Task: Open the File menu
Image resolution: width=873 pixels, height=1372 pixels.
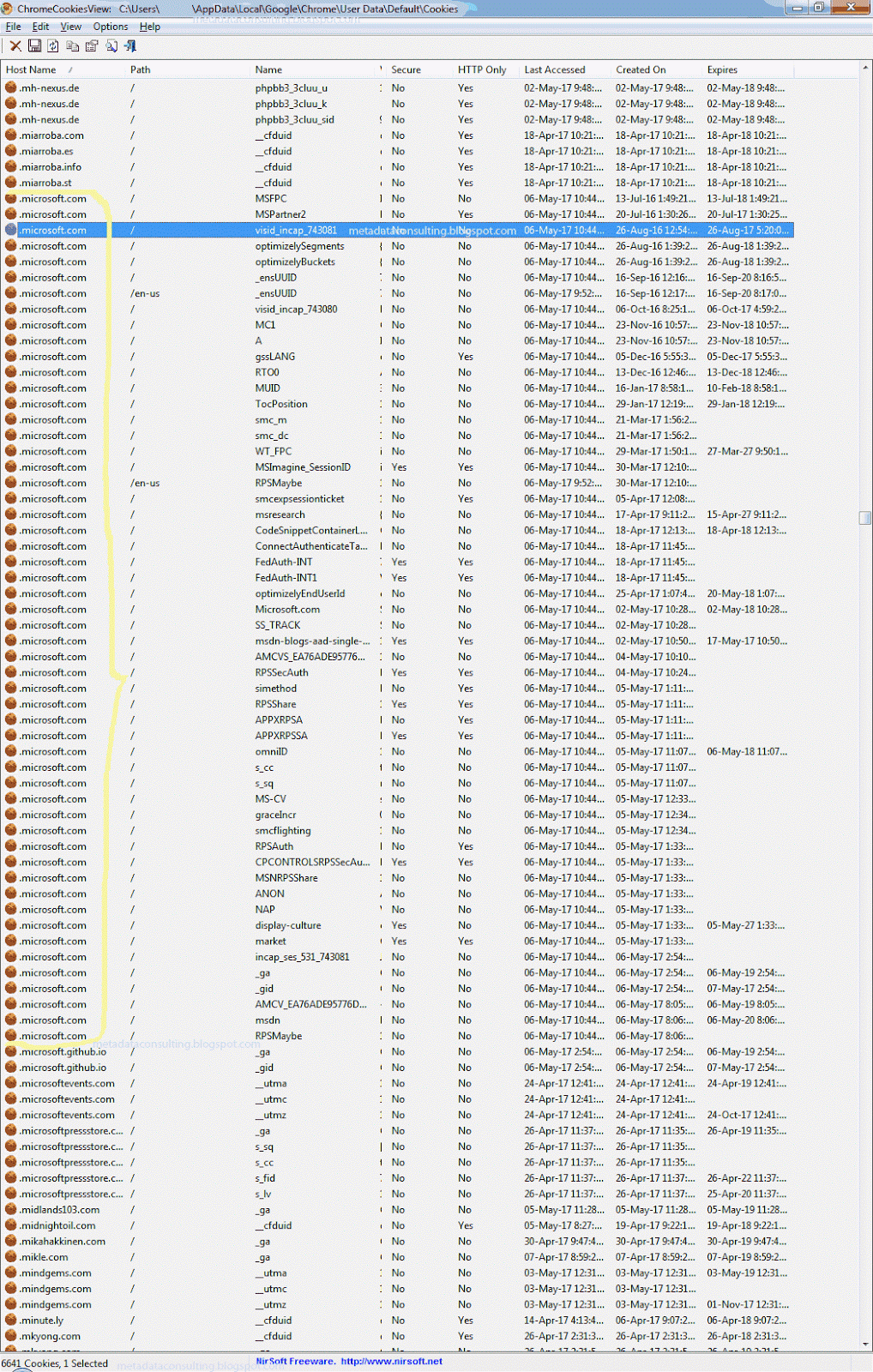Action: tap(14, 27)
